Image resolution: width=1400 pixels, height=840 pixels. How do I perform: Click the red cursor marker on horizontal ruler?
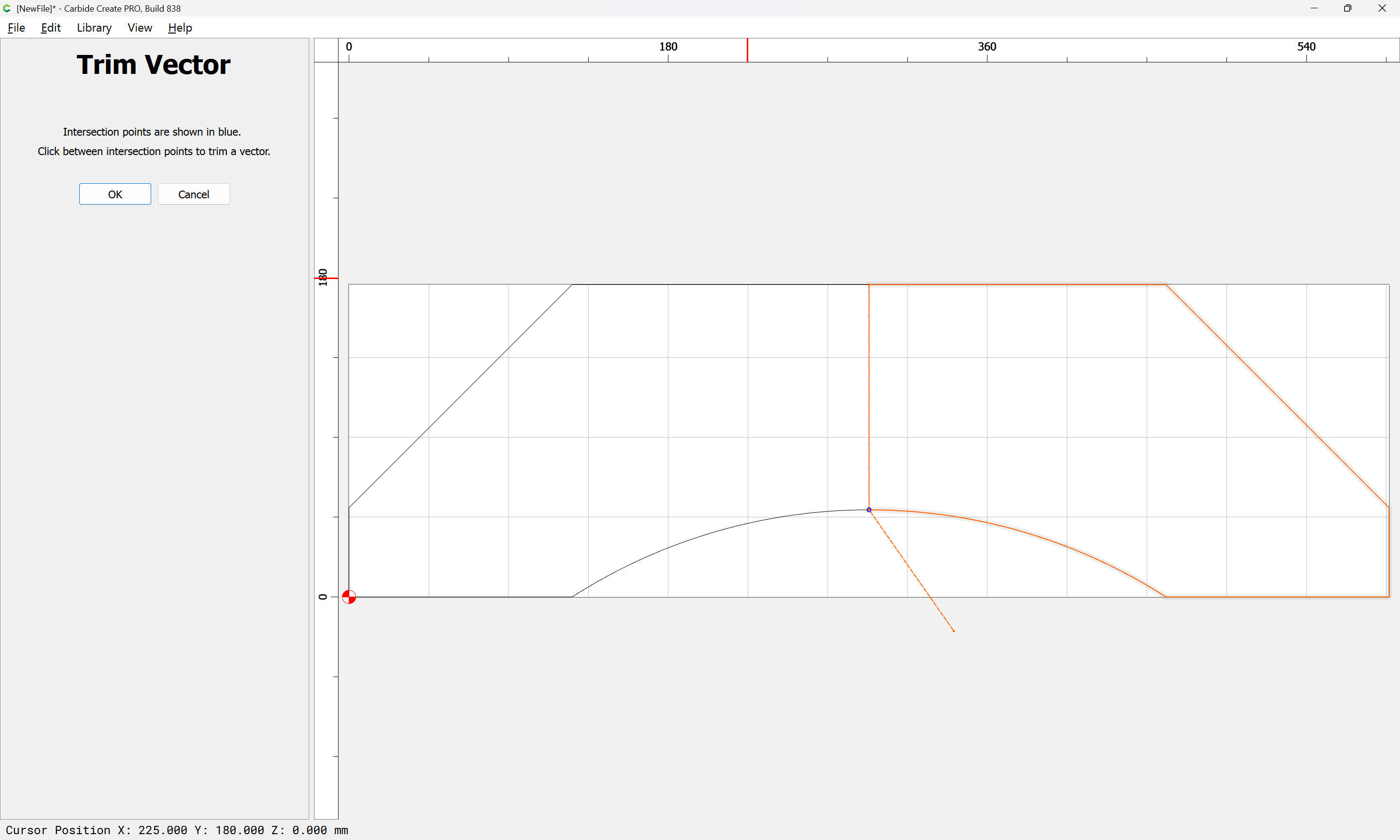(x=747, y=51)
